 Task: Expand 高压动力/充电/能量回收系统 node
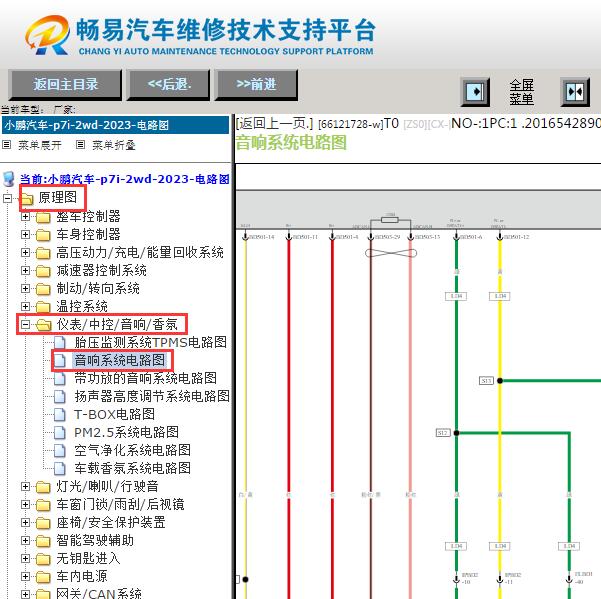[x=25, y=253]
